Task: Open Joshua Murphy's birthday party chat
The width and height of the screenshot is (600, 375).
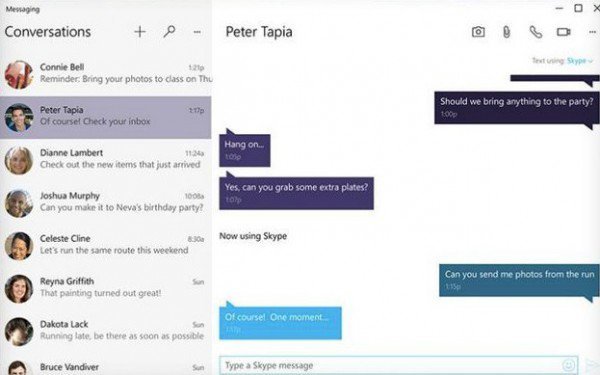Action: pyautogui.click(x=106, y=203)
